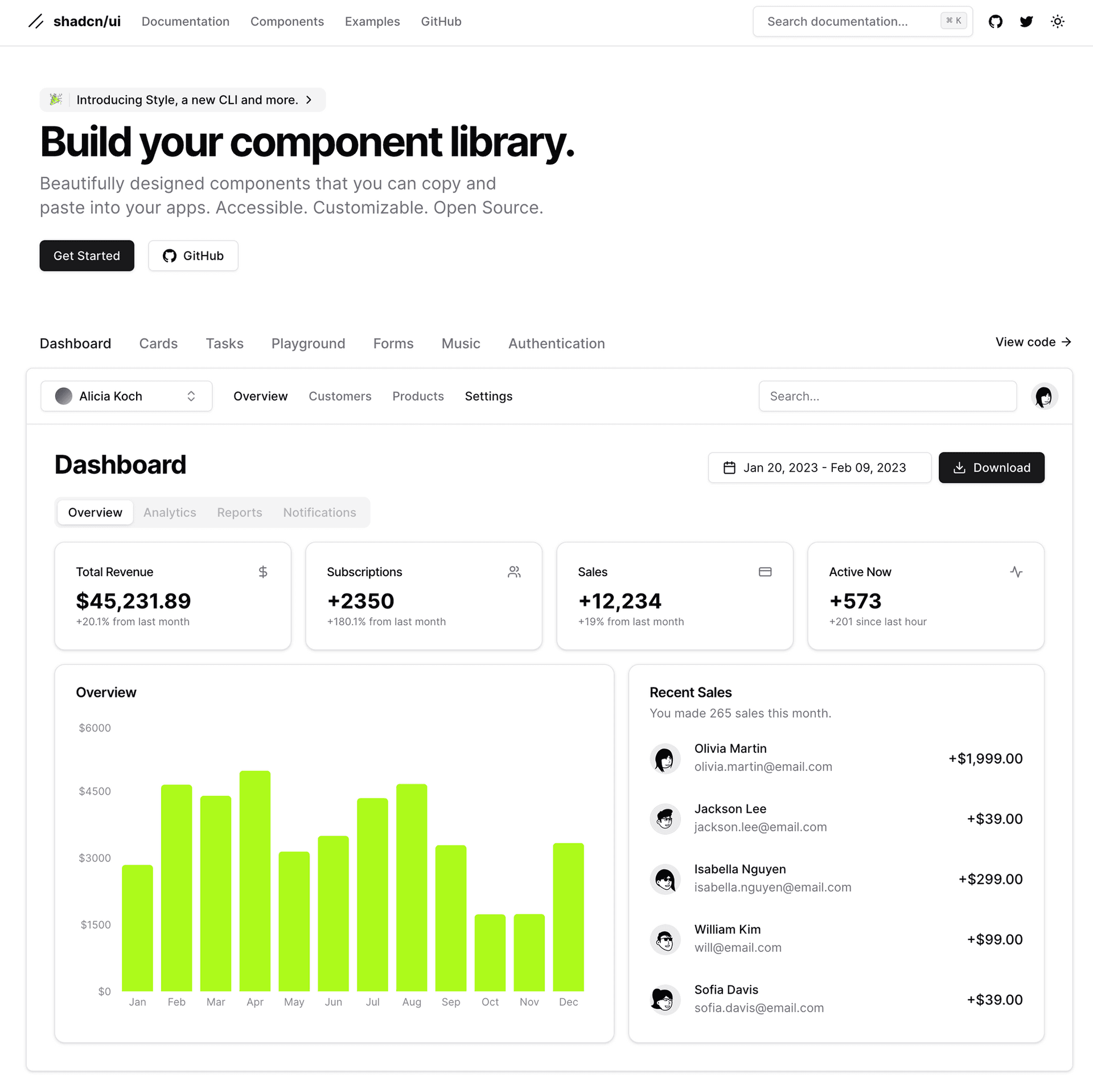1093x1092 pixels.
Task: Open the Introducing Style announcement chevron
Action: (x=309, y=100)
